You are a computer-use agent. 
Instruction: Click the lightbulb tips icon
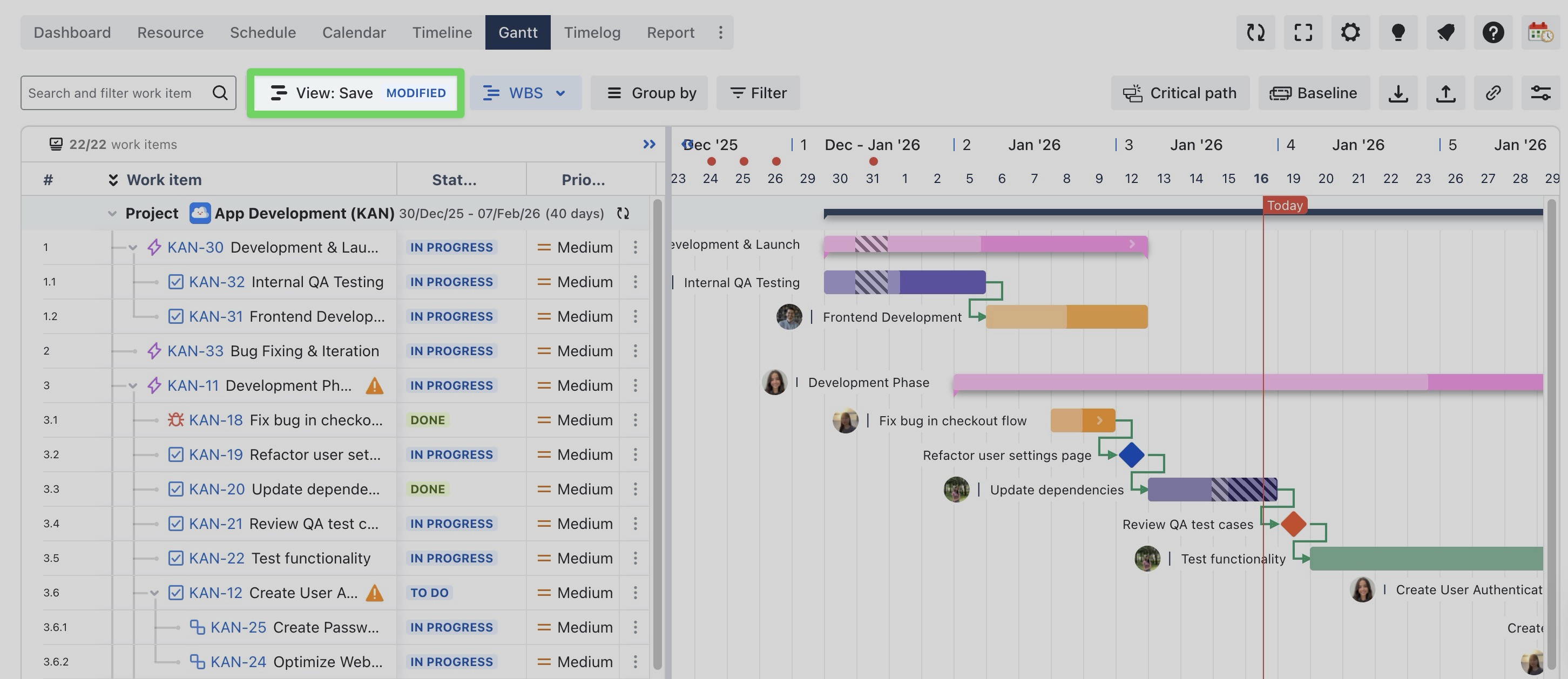click(1397, 32)
